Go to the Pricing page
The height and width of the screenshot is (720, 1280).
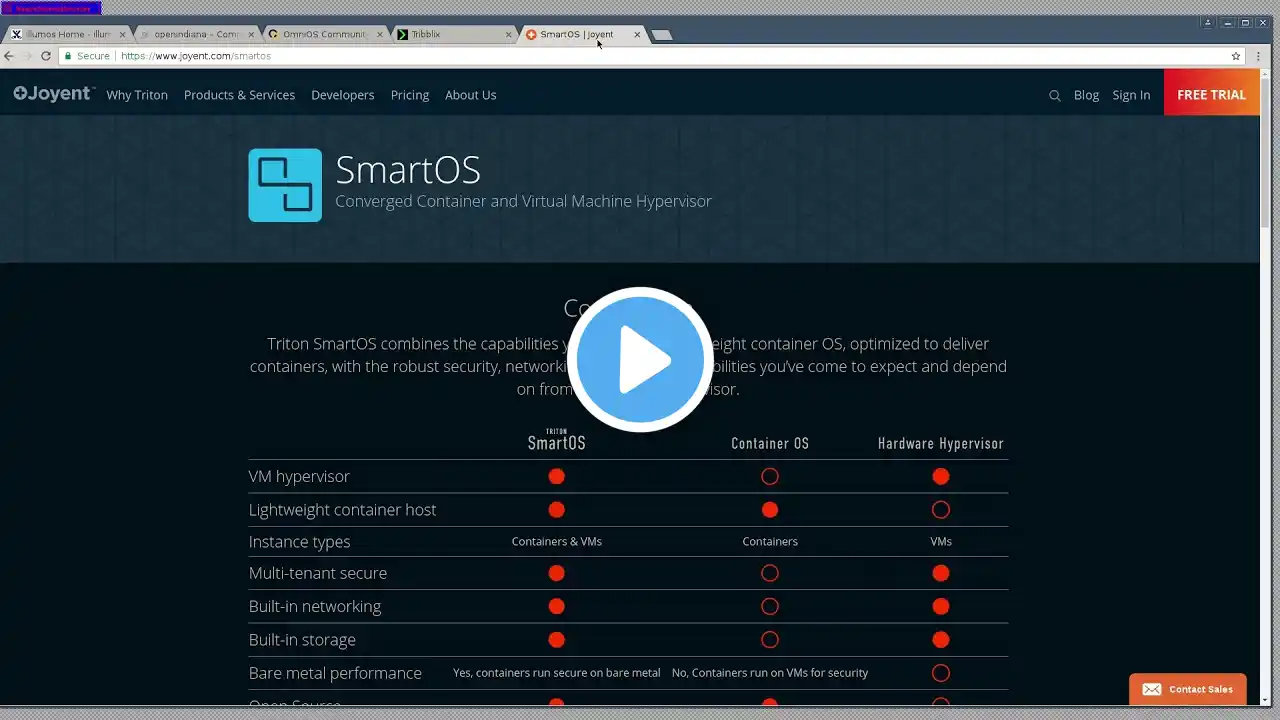tap(410, 95)
